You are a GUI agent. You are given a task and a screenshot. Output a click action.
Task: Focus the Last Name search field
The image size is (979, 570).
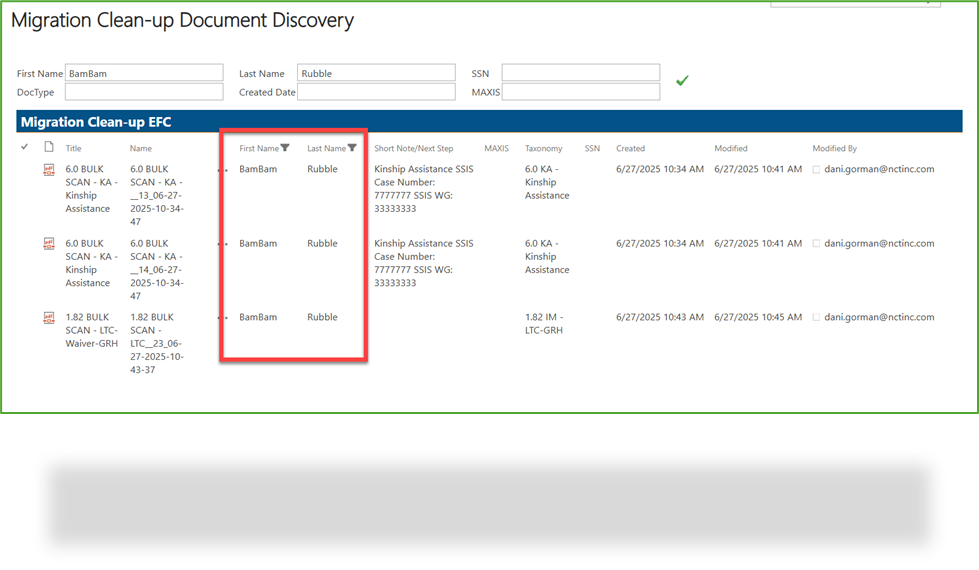tap(376, 73)
